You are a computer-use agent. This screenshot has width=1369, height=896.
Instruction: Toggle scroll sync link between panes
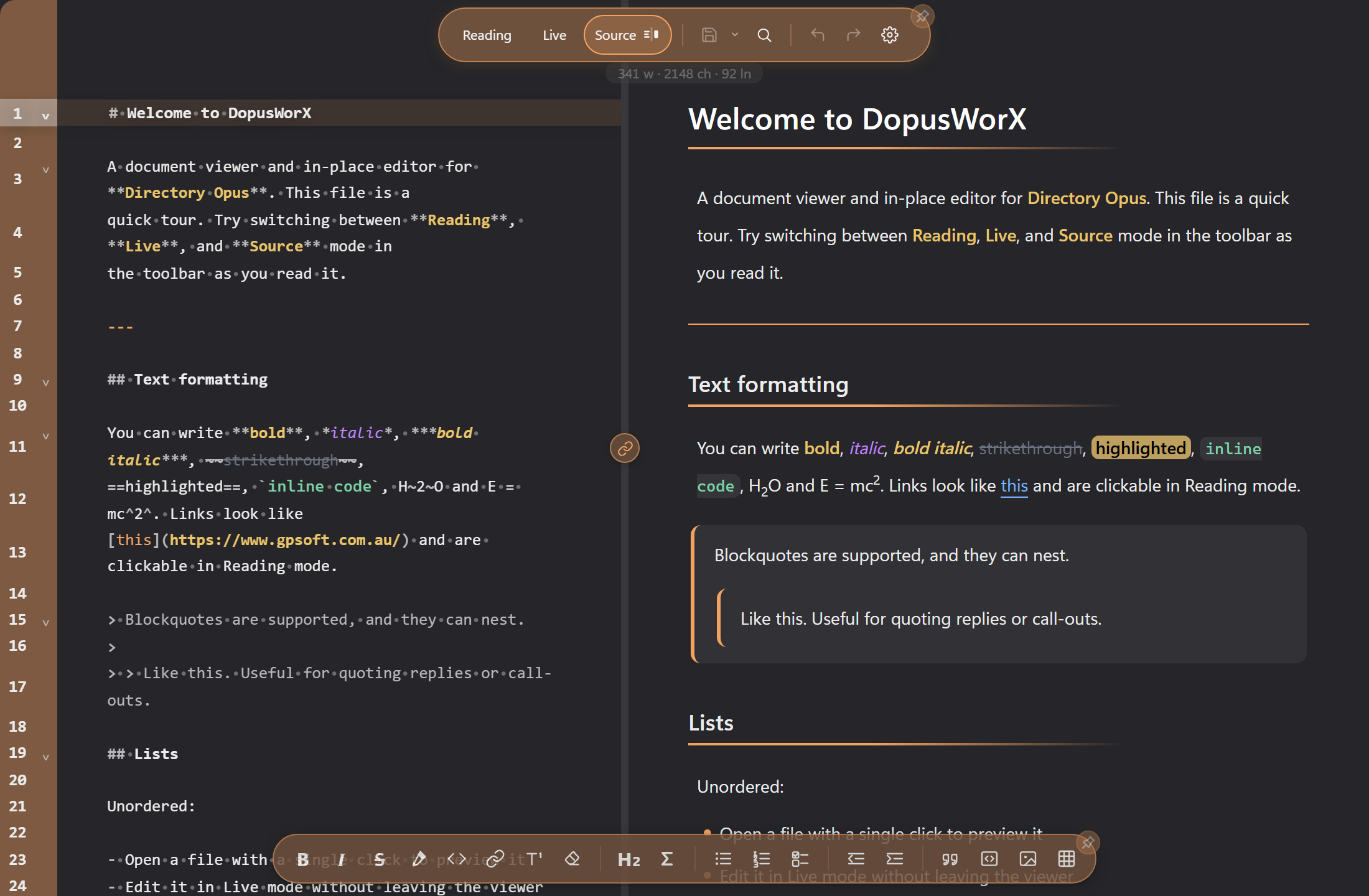point(625,448)
